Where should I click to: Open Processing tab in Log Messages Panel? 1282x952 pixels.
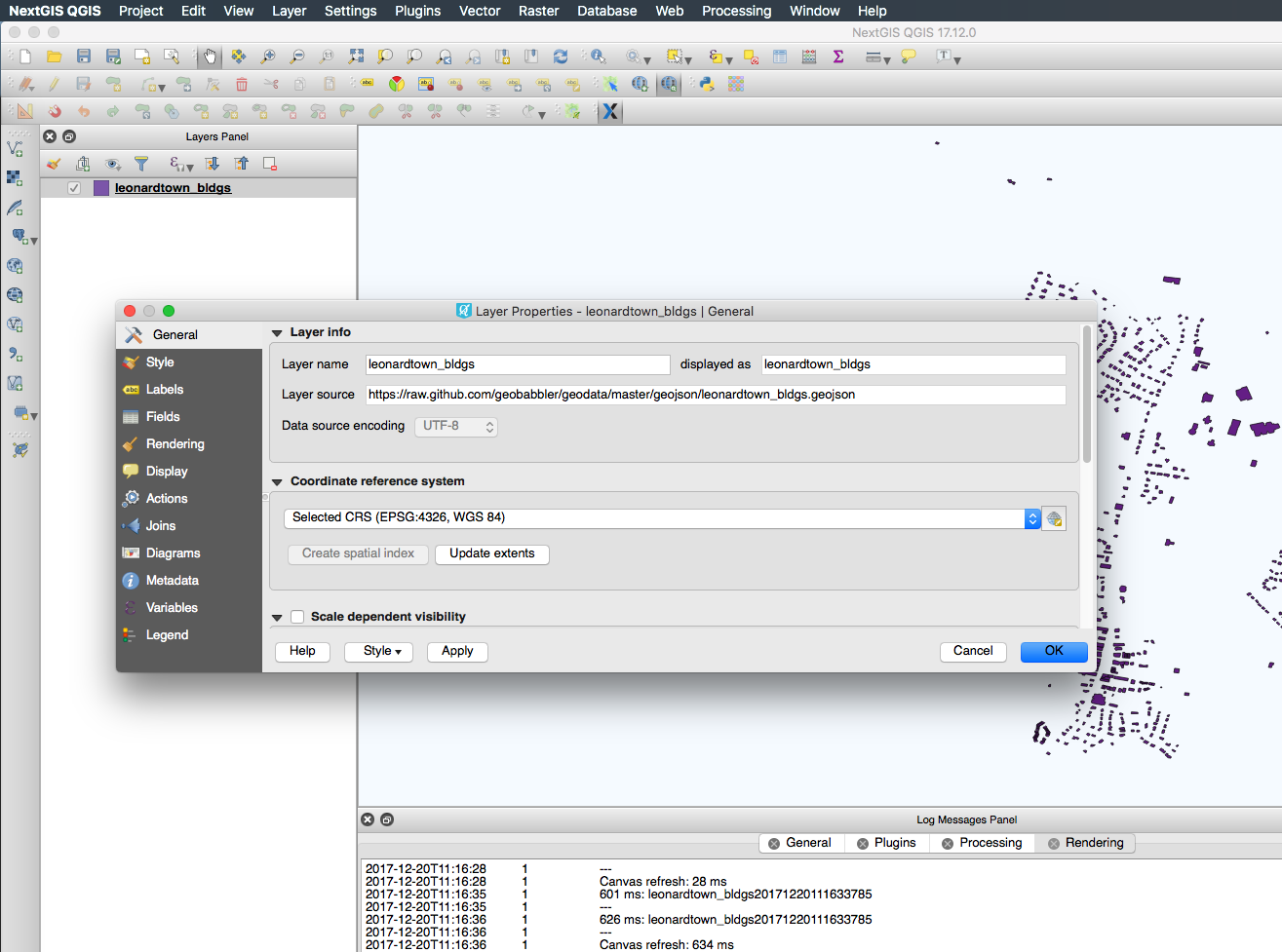(x=982, y=843)
